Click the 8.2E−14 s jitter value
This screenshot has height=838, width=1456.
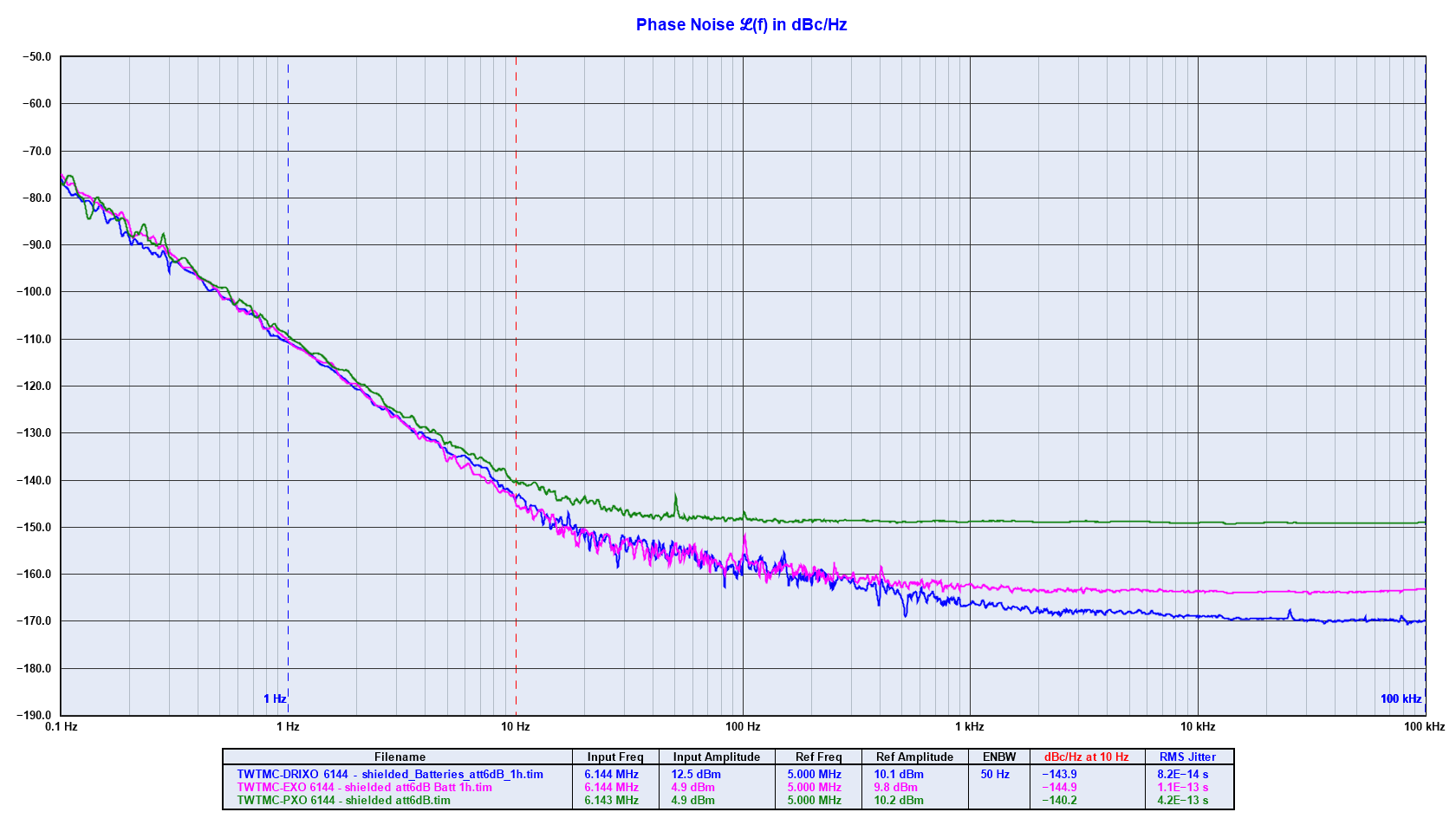point(1182,775)
